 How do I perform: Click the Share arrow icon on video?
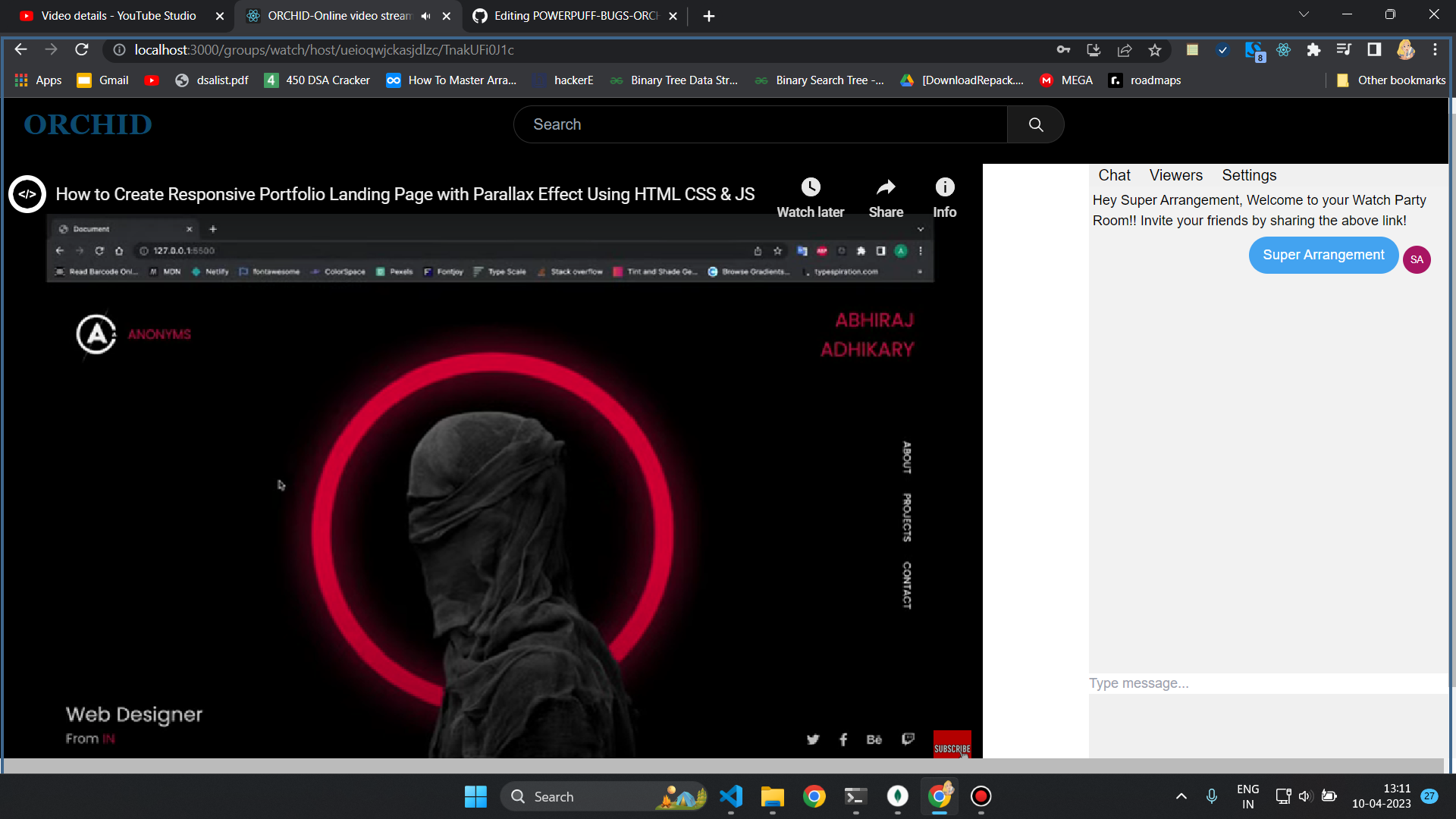coord(886,187)
